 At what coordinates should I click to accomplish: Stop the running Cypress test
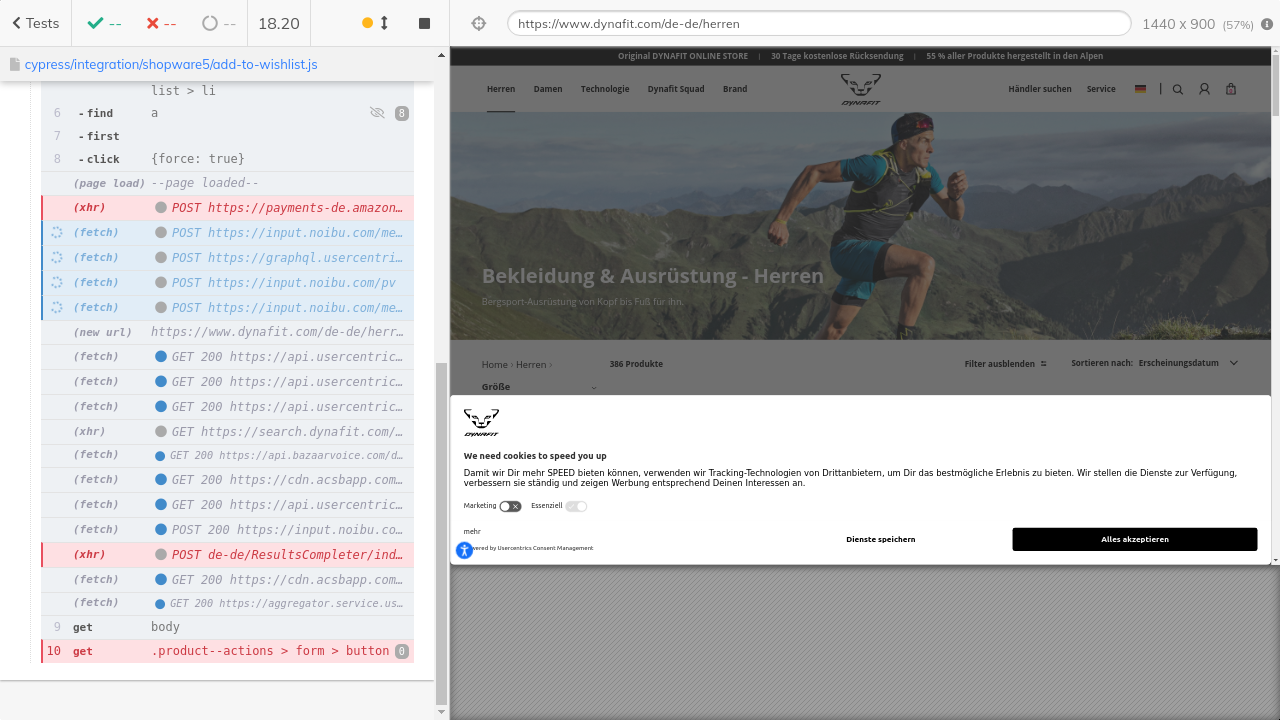424,23
